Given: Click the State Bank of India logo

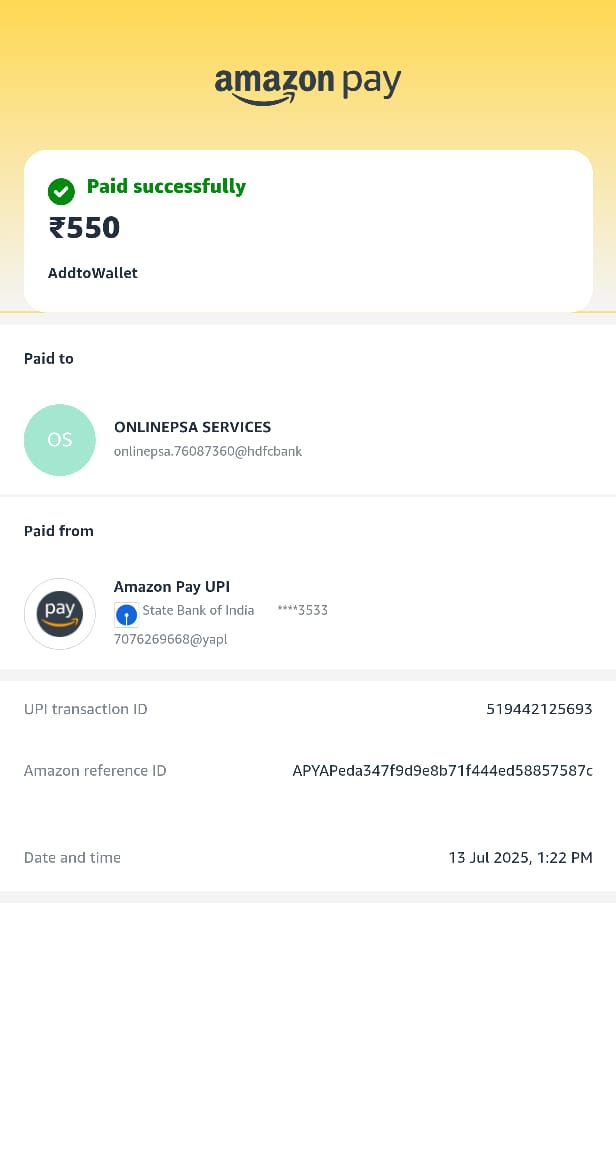Looking at the screenshot, I should click(126, 614).
